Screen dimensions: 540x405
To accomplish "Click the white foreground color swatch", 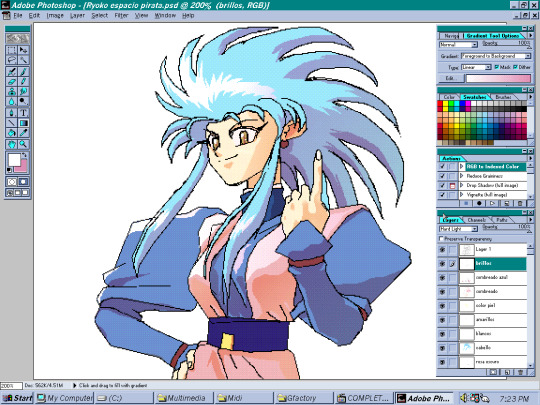I will [14, 160].
